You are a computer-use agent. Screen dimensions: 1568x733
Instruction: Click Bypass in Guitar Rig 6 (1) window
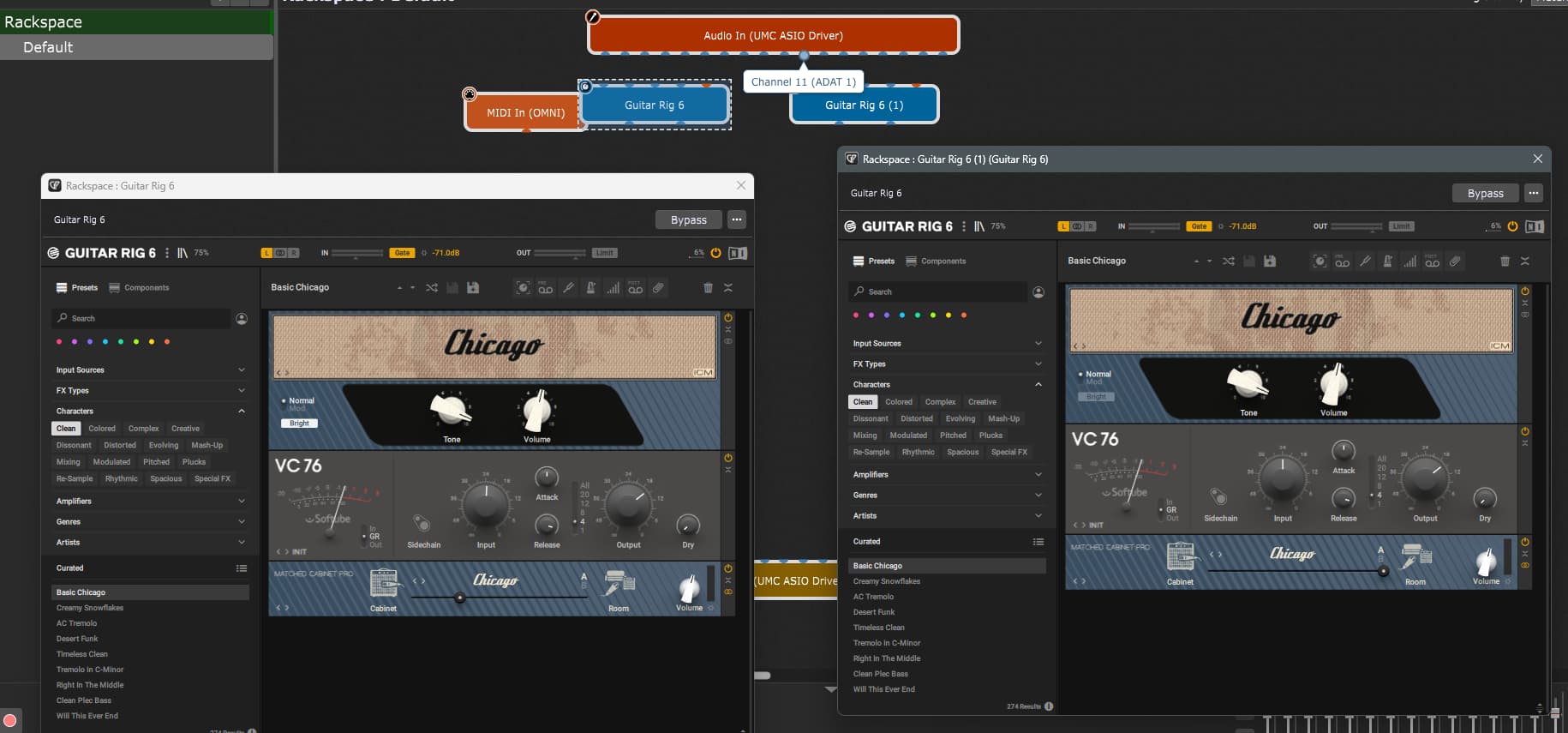click(x=1486, y=194)
